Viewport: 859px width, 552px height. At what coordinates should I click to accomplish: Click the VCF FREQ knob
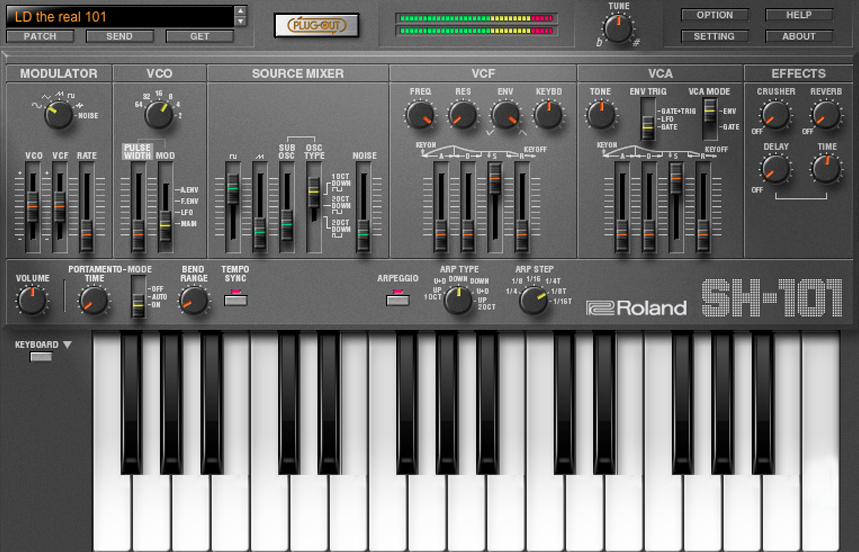tap(420, 115)
